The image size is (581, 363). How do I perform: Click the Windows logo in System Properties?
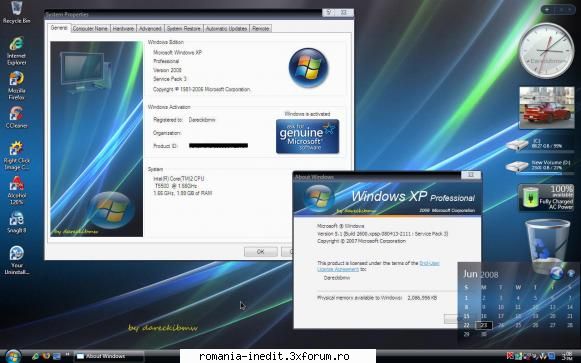[x=308, y=68]
